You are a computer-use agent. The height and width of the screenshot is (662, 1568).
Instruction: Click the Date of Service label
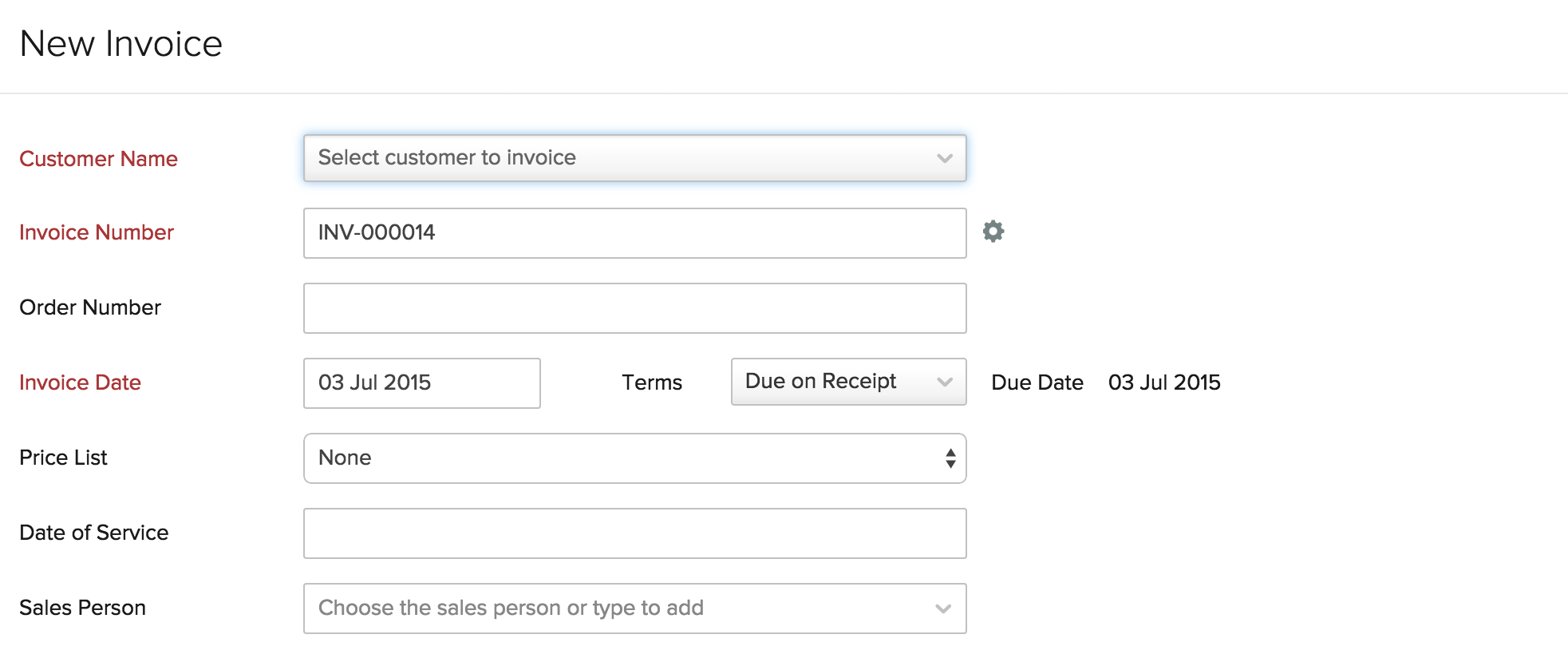[93, 533]
